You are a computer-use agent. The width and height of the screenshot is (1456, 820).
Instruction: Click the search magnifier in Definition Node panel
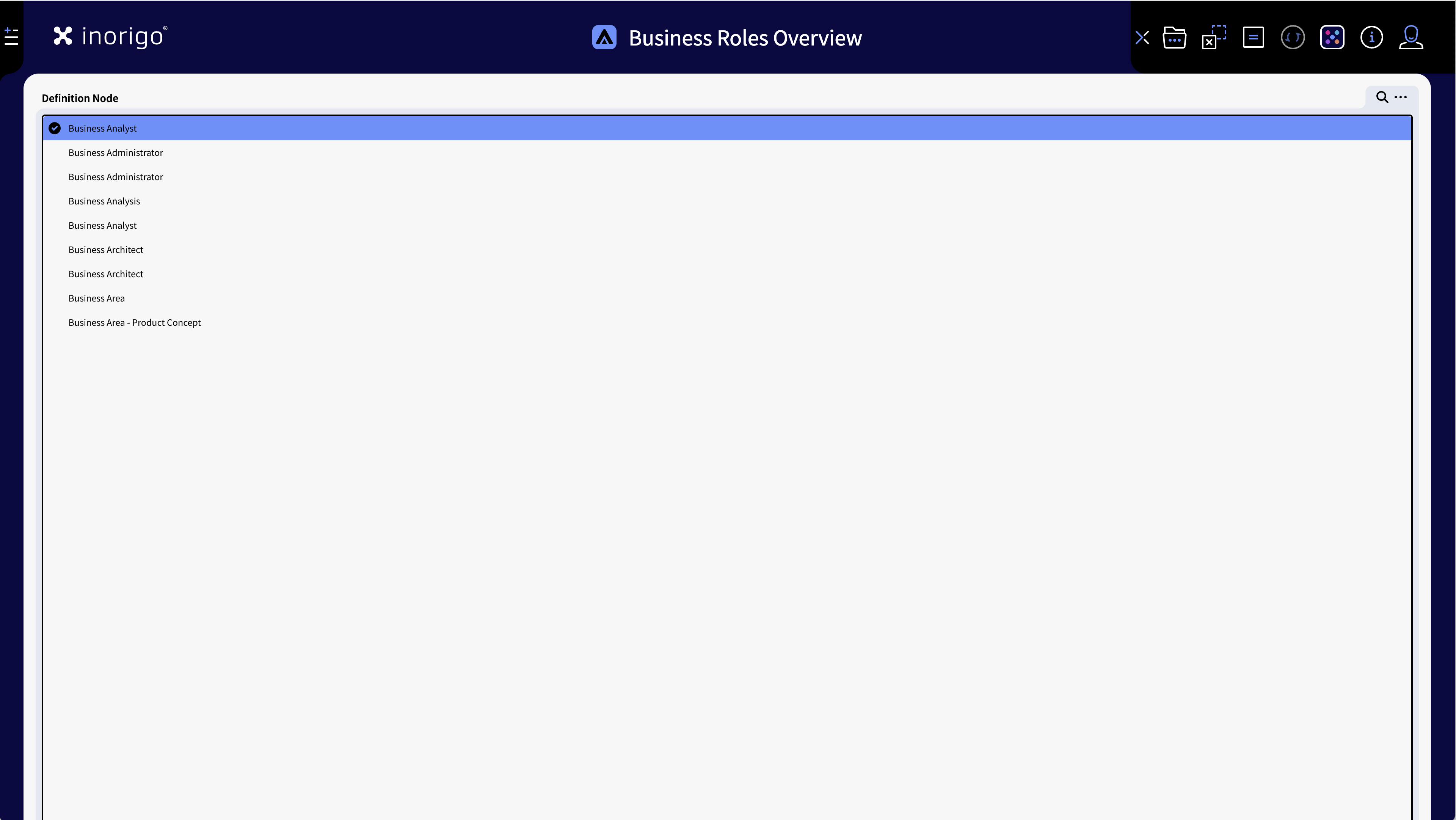pyautogui.click(x=1382, y=97)
